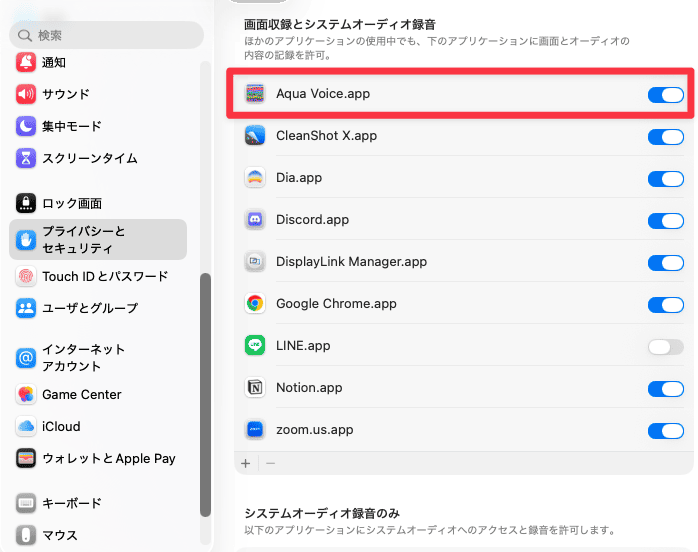Image resolution: width=698 pixels, height=552 pixels.
Task: Click the 通知 bell icon in sidebar
Action: click(x=26, y=62)
